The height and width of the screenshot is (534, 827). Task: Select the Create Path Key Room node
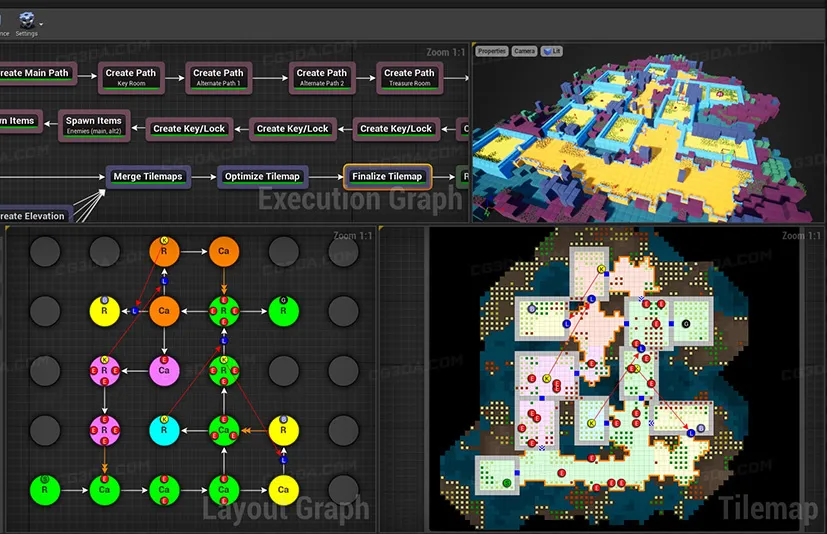131,78
